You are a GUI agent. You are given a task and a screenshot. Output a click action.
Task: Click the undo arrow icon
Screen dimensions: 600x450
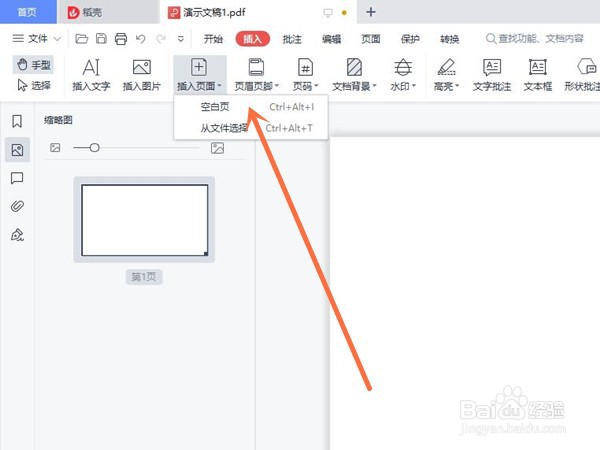coord(141,39)
